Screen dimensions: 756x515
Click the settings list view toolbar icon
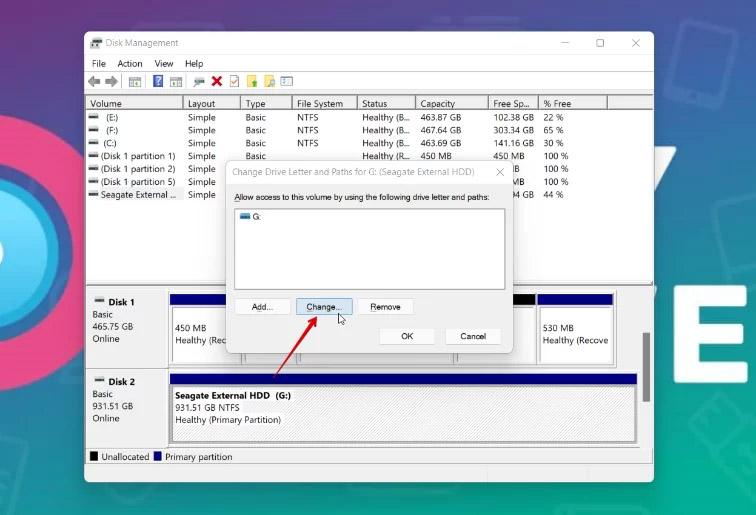tap(287, 81)
